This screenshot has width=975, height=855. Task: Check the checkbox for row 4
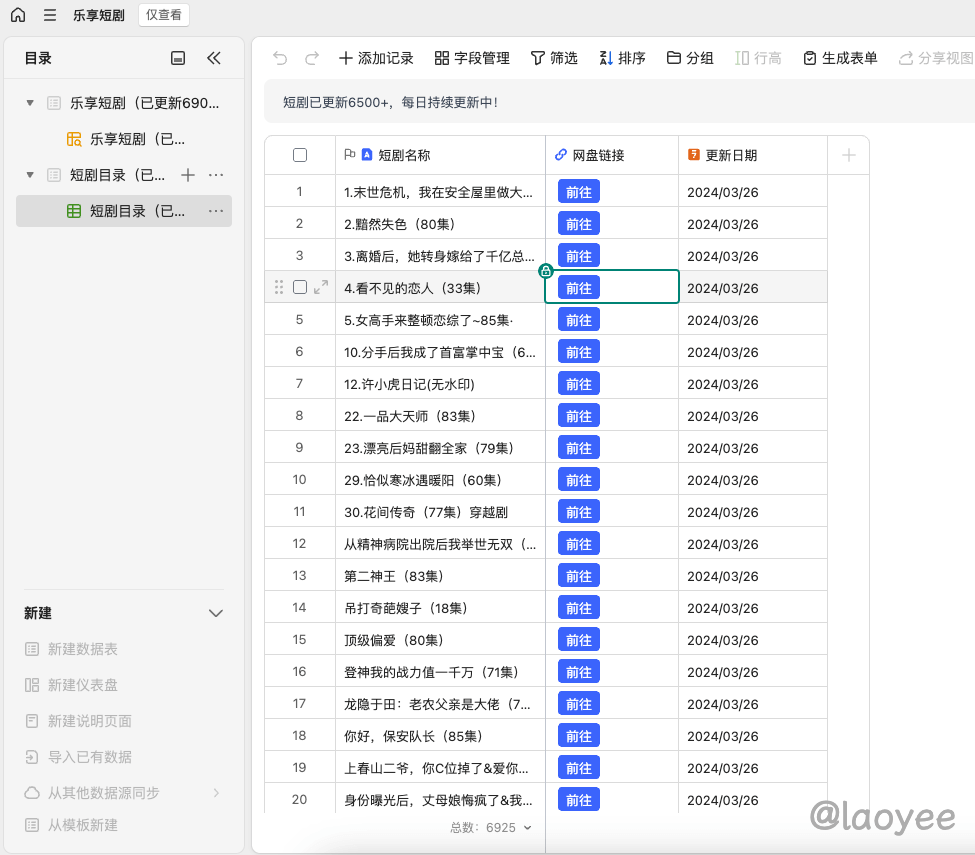[x=300, y=287]
